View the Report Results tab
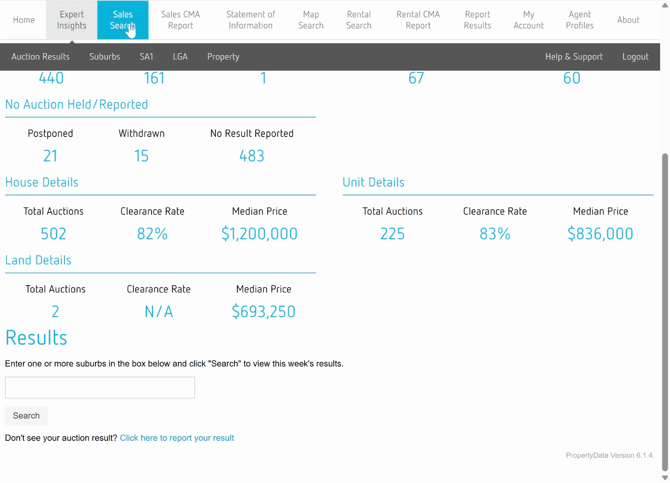 (x=477, y=20)
